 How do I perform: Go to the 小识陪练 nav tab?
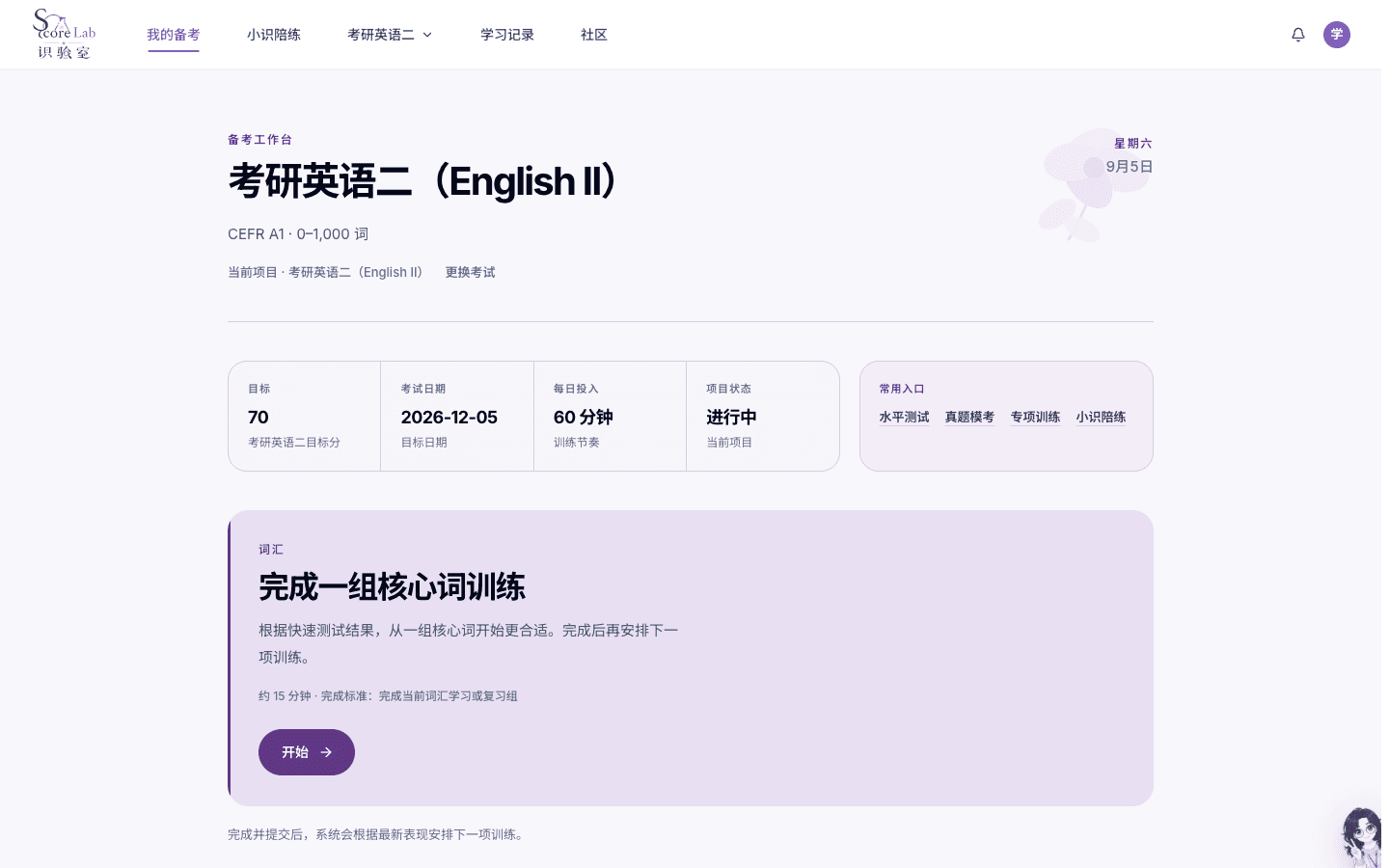coord(274,35)
